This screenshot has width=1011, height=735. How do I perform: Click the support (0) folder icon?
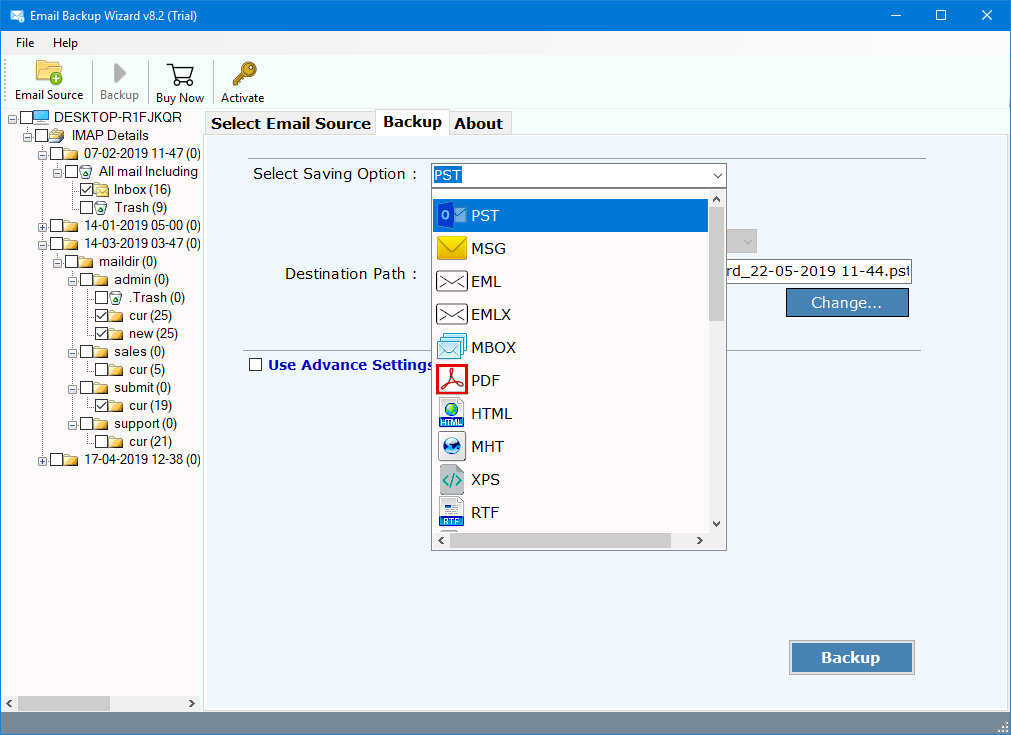(101, 424)
